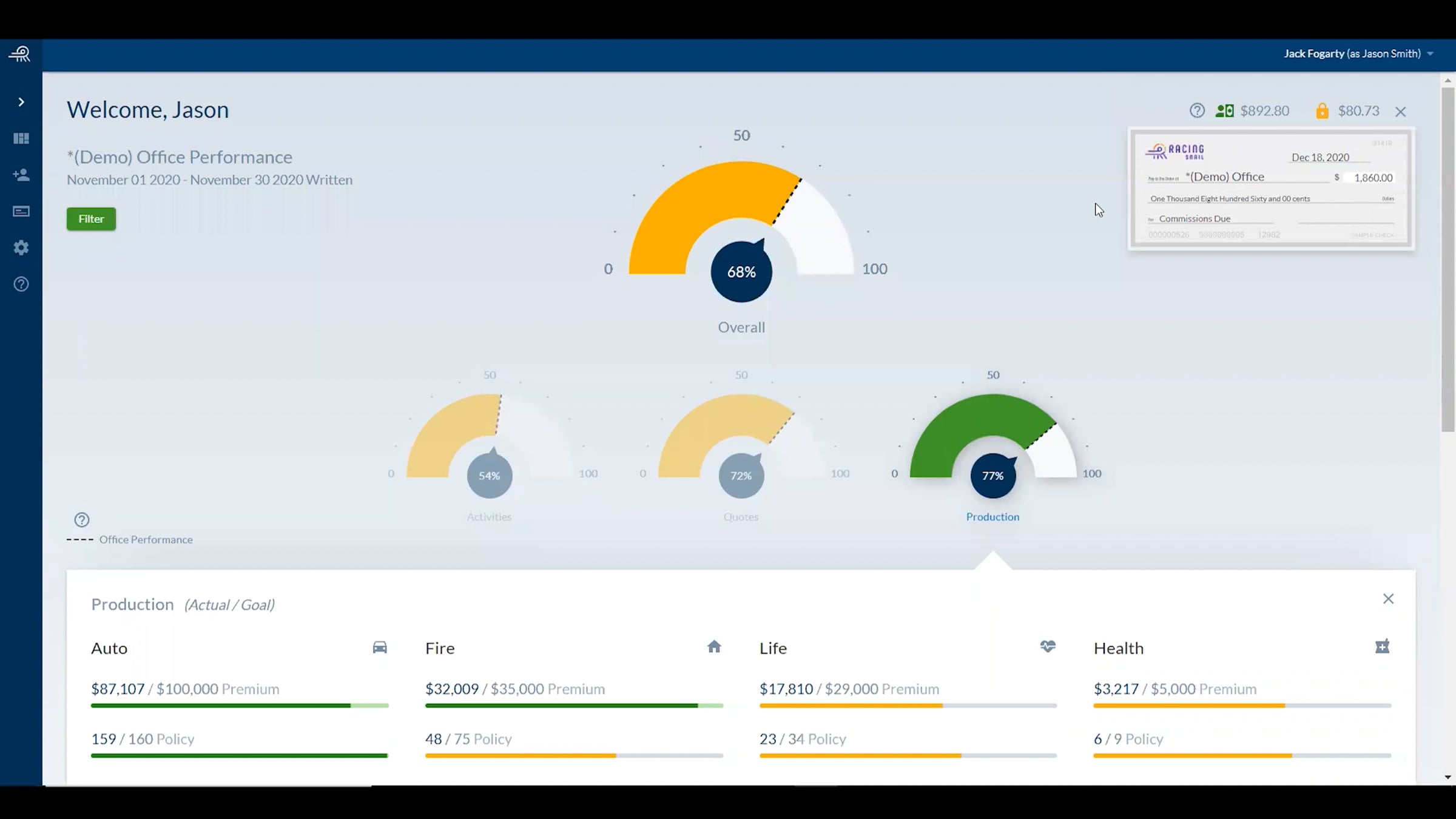This screenshot has width=1456, height=819.
Task: Click the 159 / 160 Policy text
Action: click(x=143, y=739)
